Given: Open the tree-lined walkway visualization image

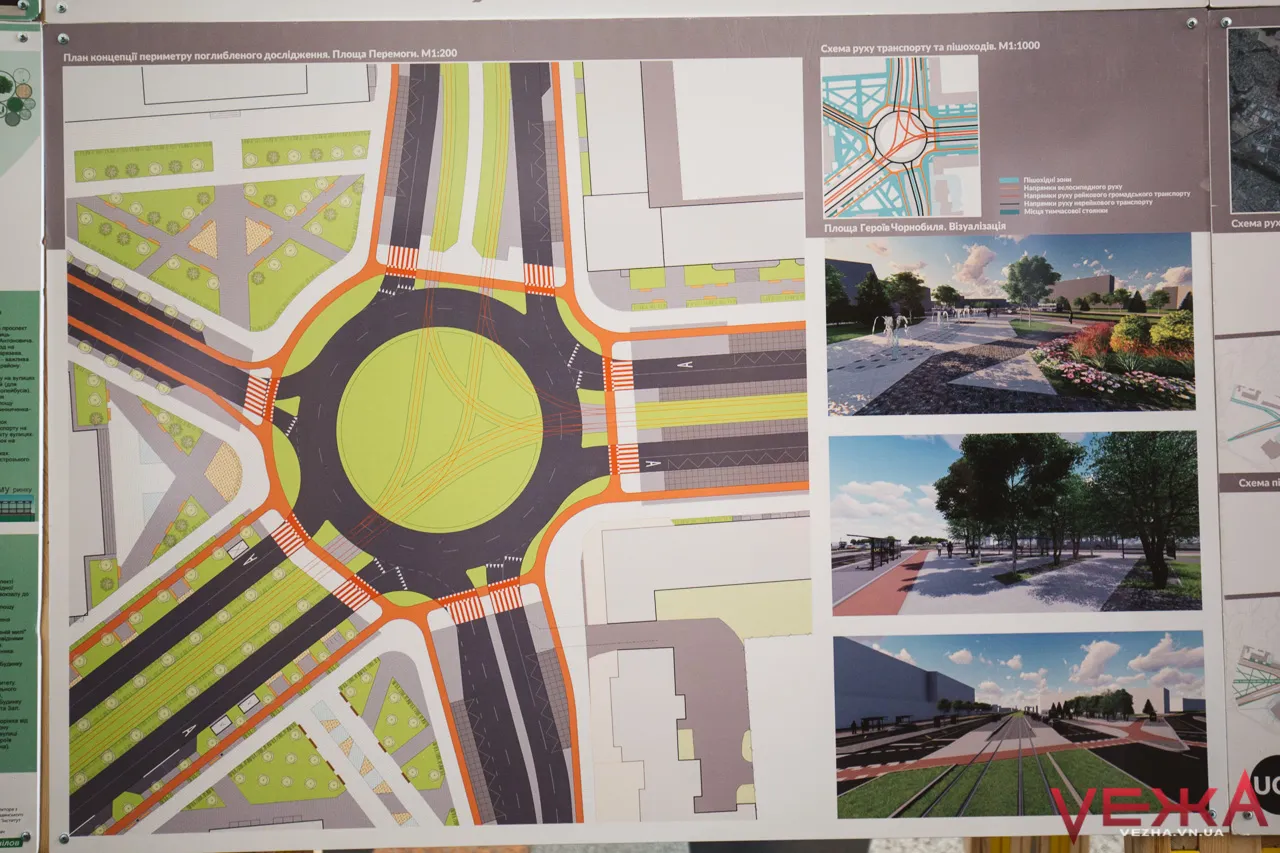Looking at the screenshot, I should click(1014, 524).
